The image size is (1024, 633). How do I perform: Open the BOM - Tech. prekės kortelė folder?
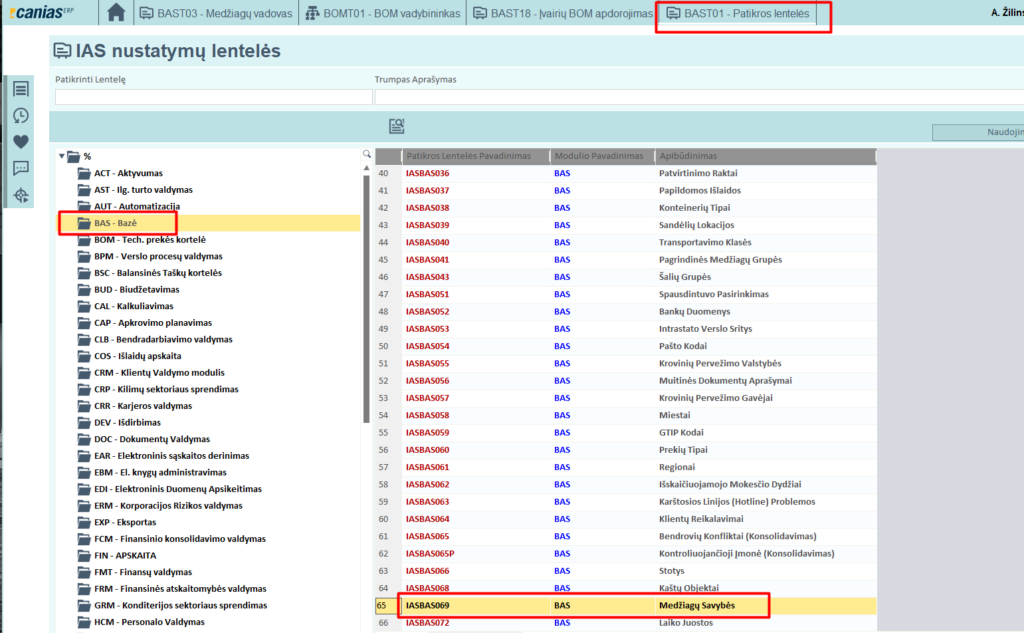tap(149, 240)
